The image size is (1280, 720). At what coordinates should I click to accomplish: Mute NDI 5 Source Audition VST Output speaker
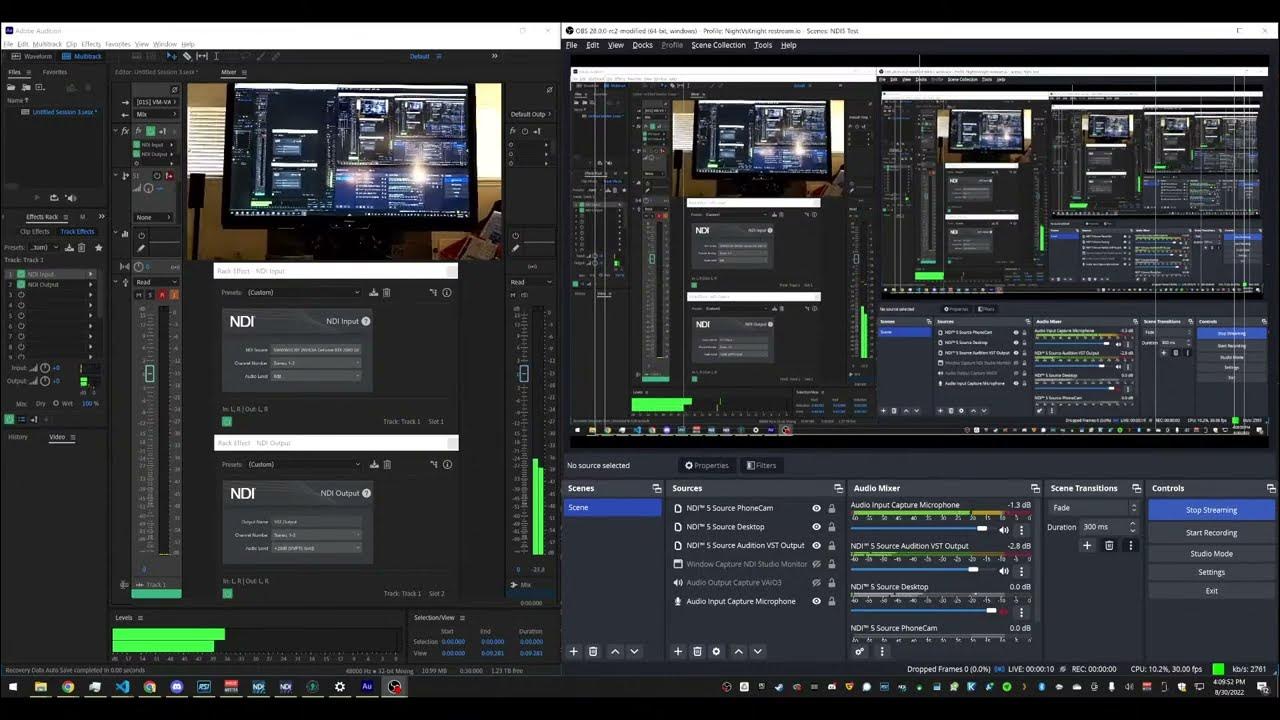point(1004,570)
